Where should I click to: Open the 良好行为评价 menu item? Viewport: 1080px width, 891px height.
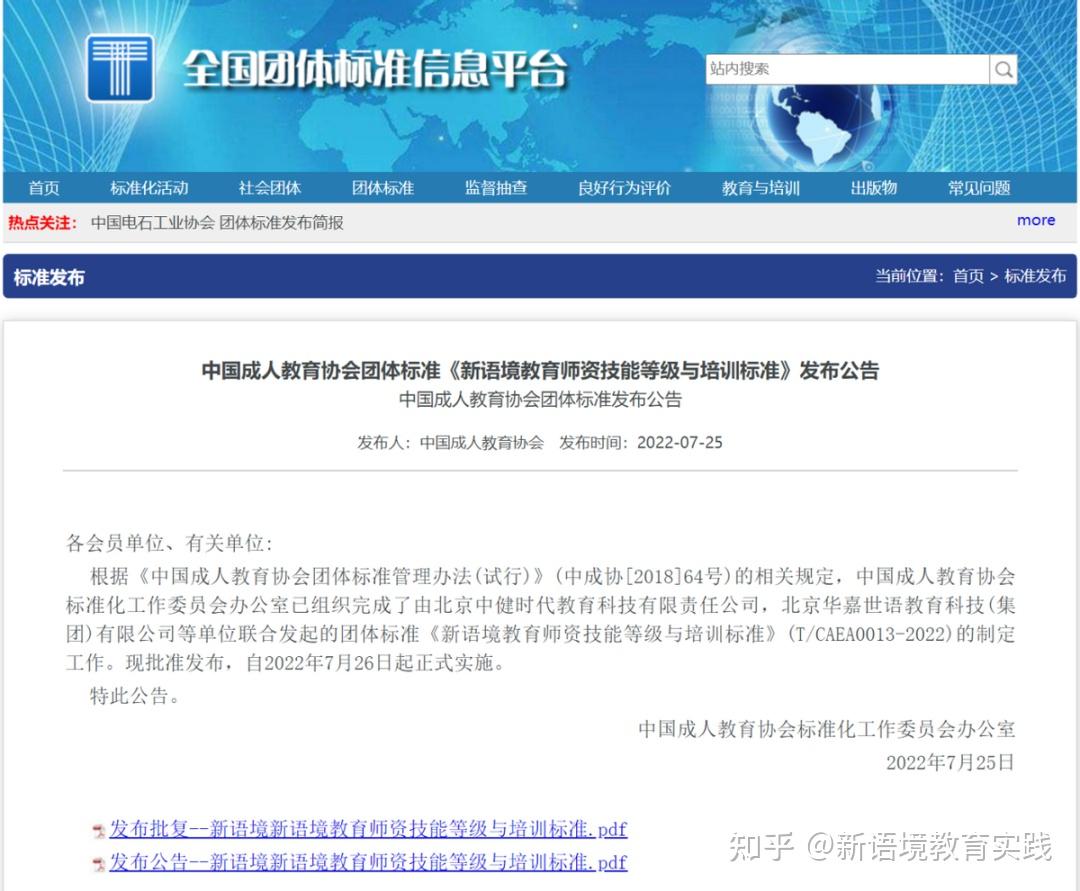[x=624, y=188]
